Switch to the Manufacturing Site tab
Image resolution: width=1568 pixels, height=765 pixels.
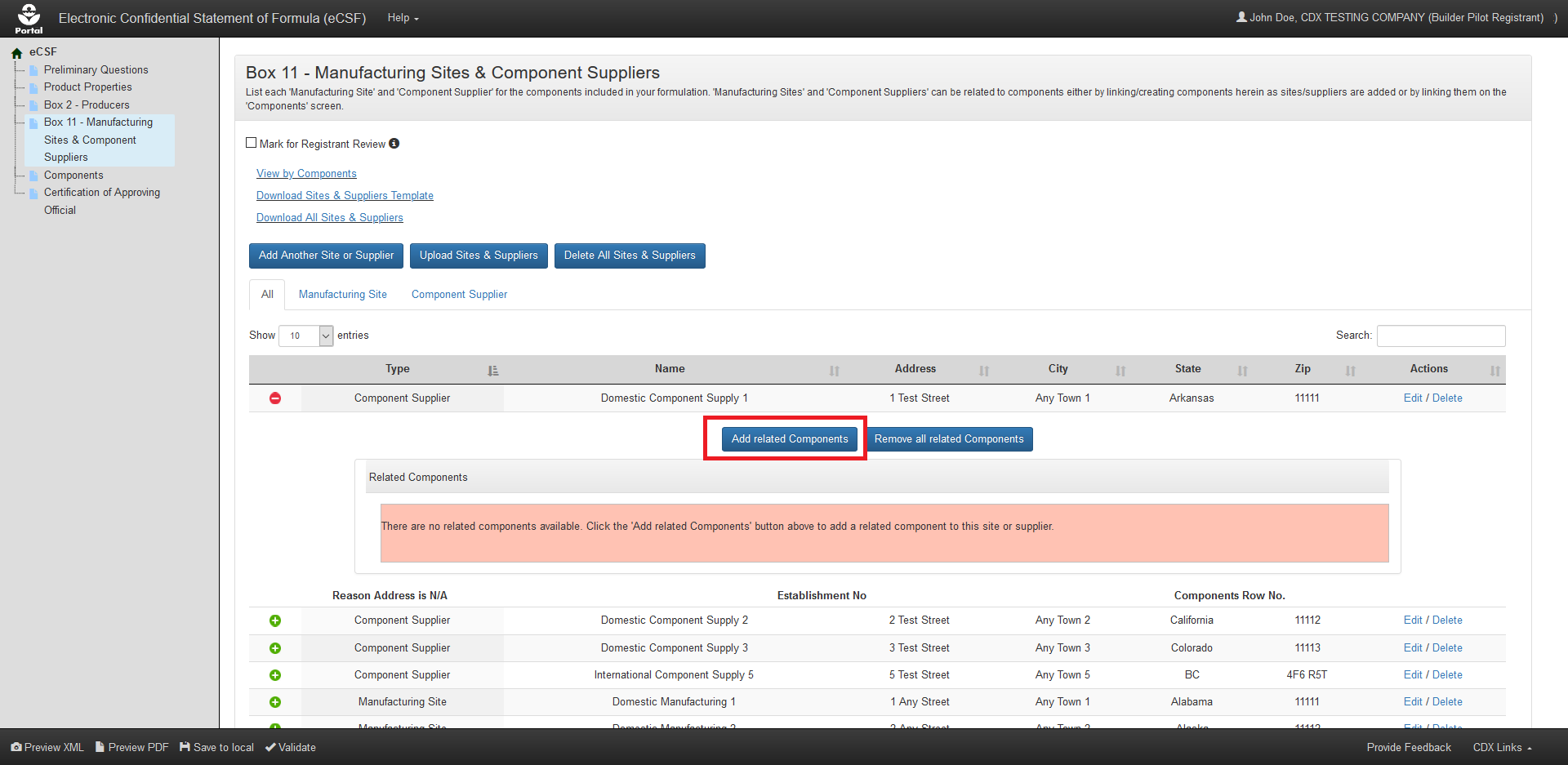pos(342,295)
